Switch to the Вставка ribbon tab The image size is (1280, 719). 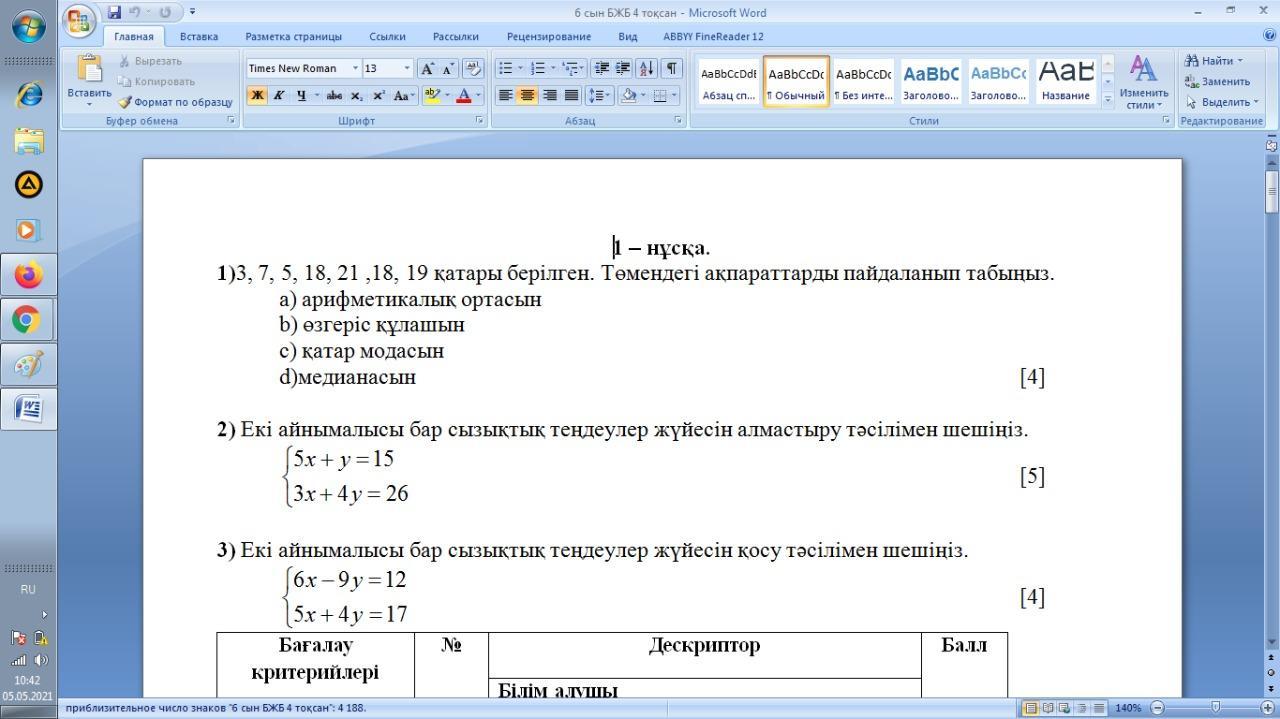click(199, 36)
